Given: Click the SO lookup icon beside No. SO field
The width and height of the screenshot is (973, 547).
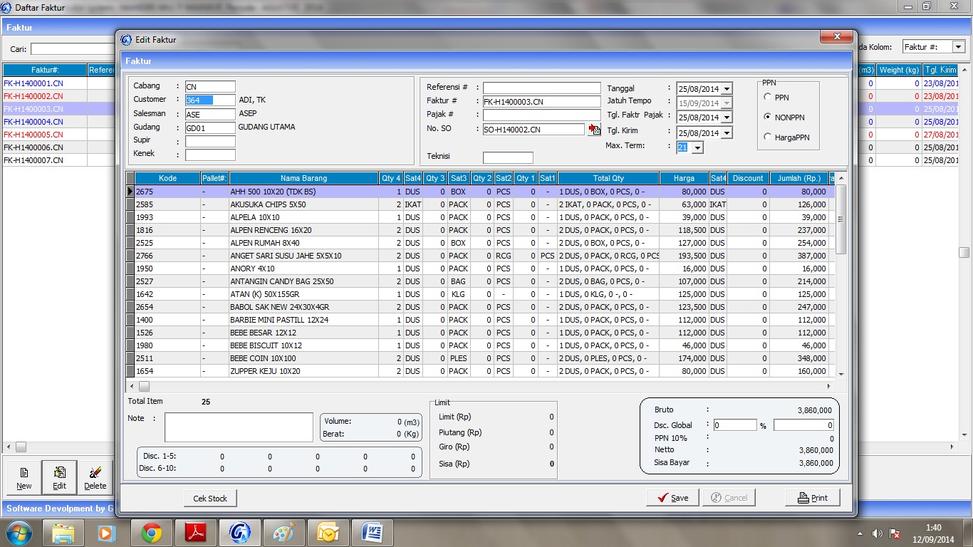Looking at the screenshot, I should point(594,129).
